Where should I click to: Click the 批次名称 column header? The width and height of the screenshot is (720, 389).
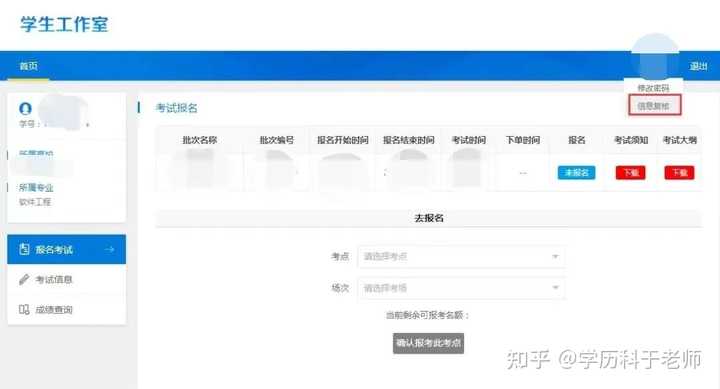(x=200, y=140)
